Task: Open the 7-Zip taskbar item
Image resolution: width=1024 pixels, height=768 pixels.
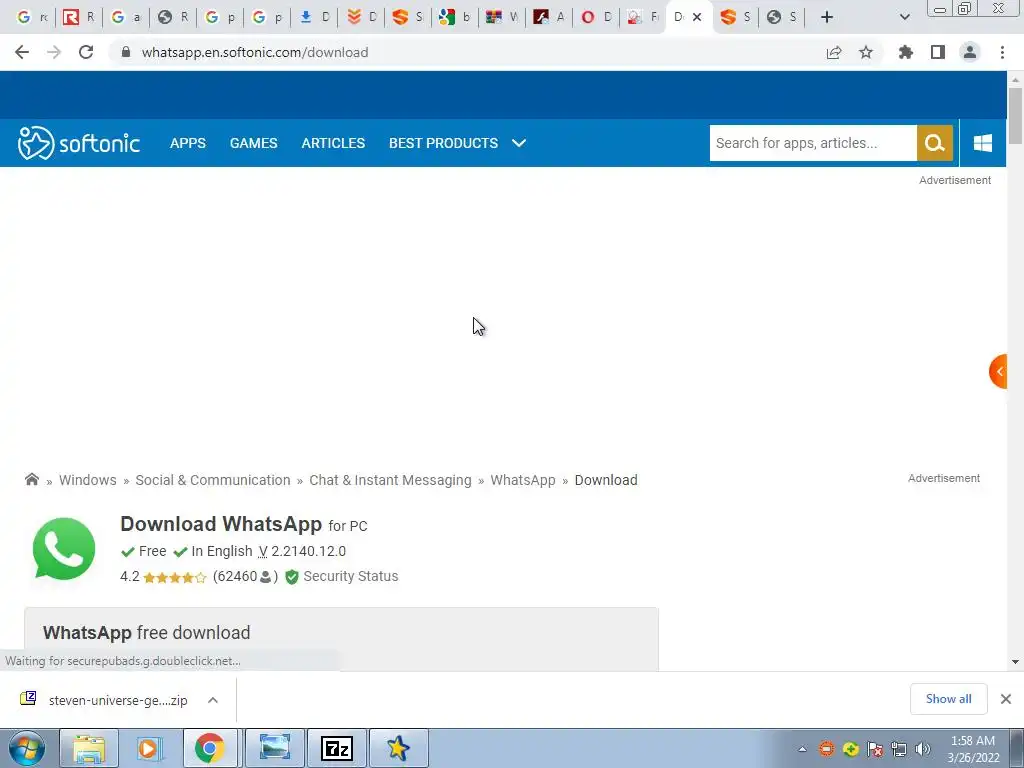Action: point(337,748)
